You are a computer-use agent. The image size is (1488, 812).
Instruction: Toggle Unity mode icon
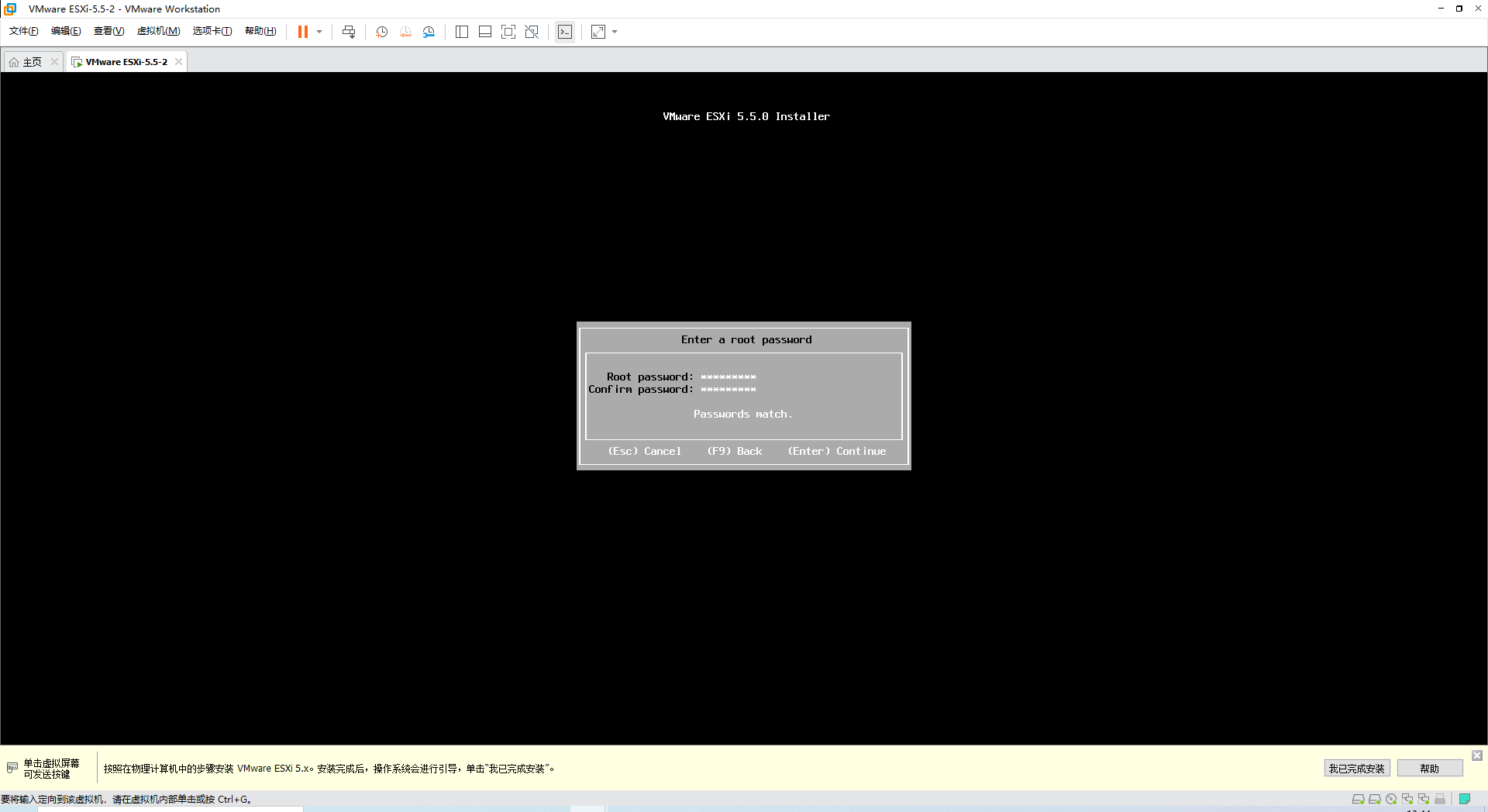532,32
